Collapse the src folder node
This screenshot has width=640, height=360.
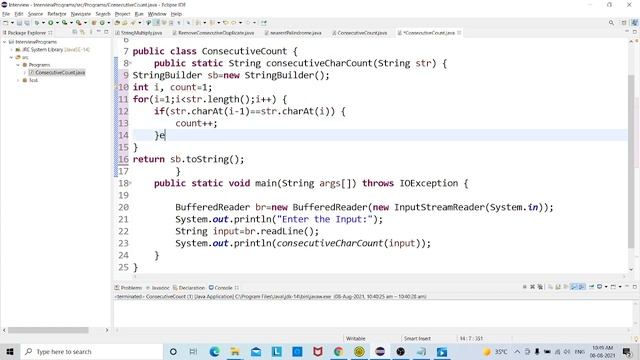(x=12, y=57)
